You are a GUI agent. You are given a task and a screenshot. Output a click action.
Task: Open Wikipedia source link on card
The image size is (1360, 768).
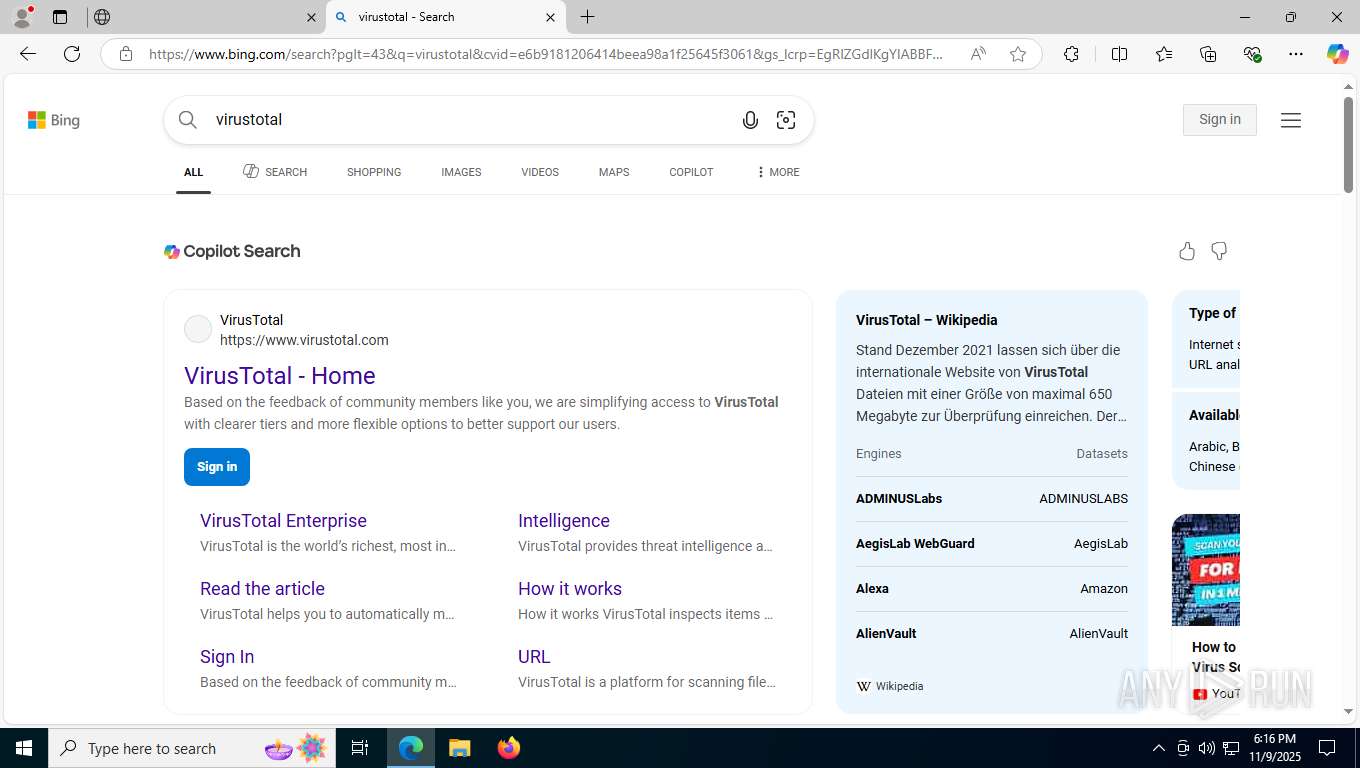890,686
